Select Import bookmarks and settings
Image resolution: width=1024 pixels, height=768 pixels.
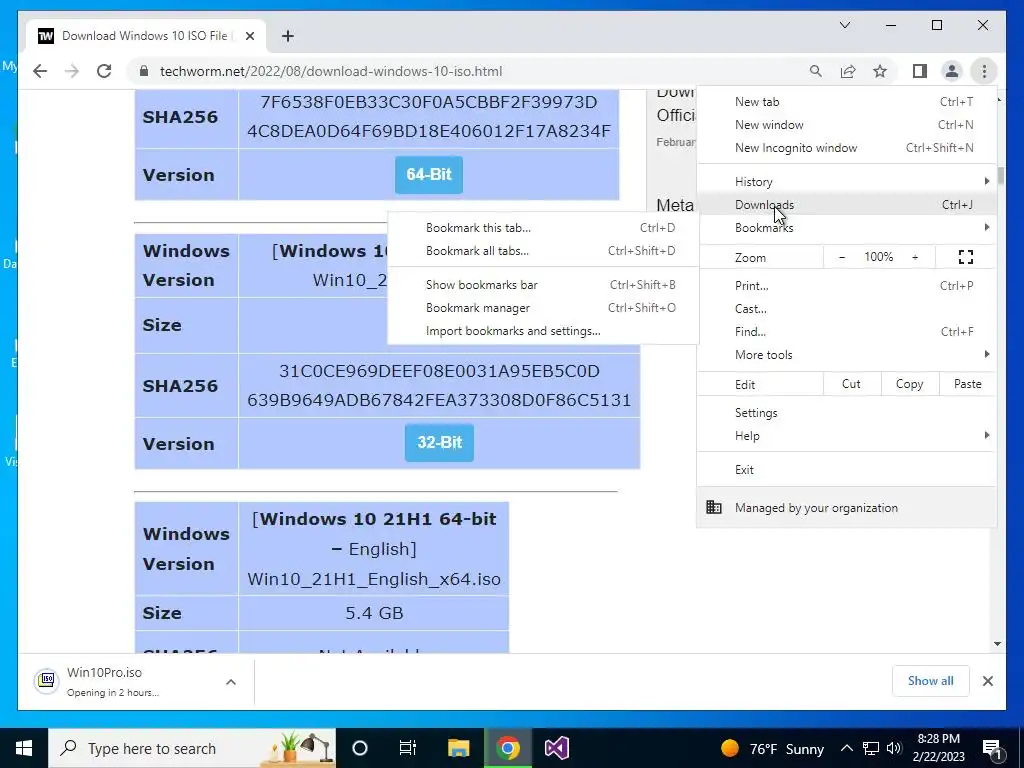click(543, 330)
